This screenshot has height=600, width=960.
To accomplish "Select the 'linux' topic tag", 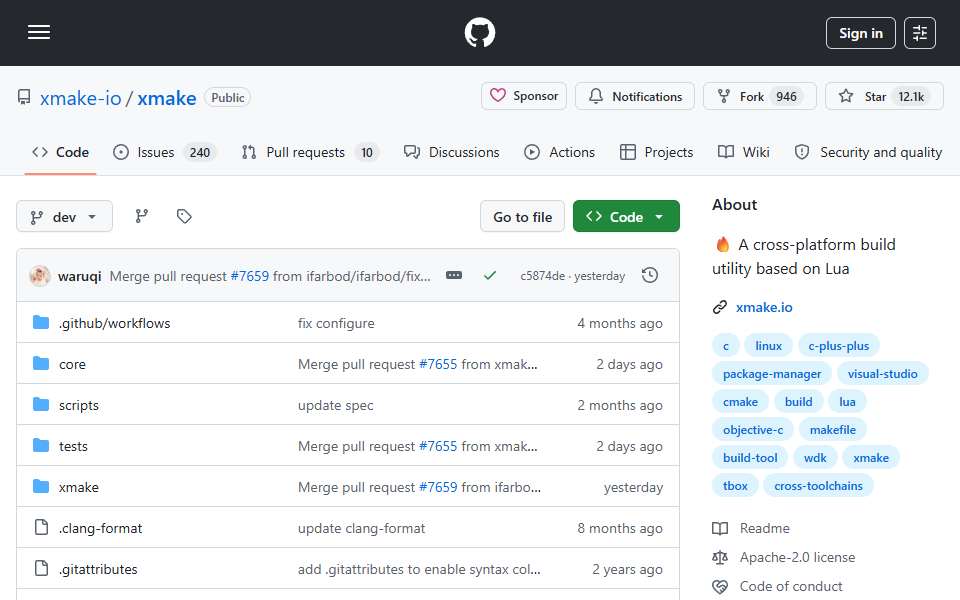I will tap(768, 346).
